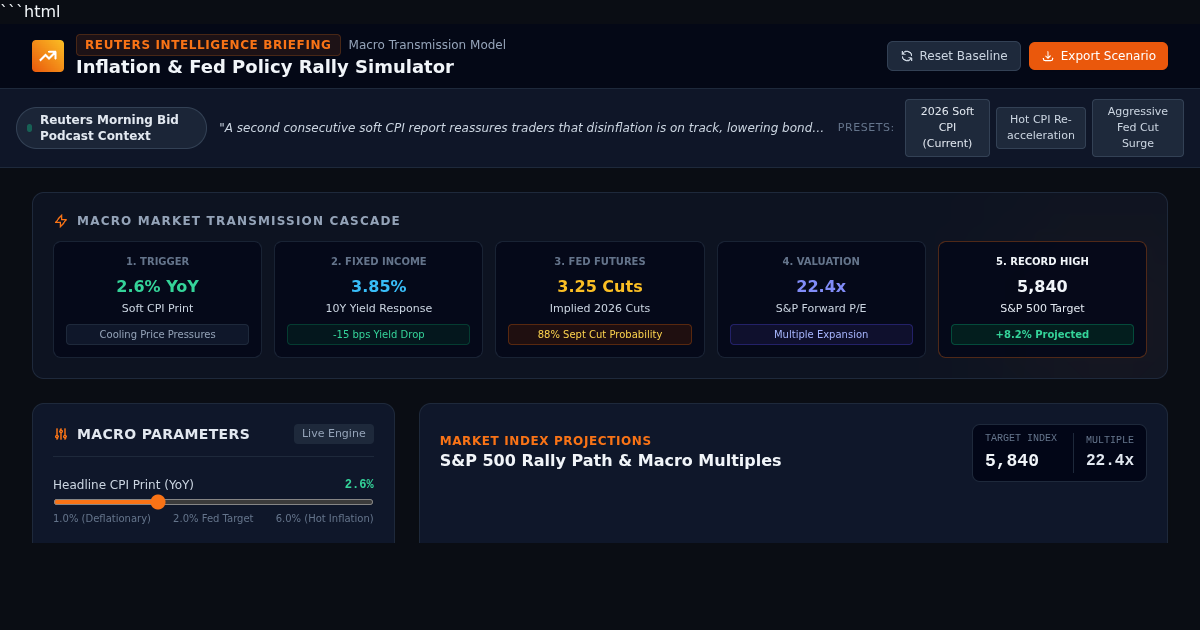Click the S&P 500 Rally Path heading
The image size is (1200, 630).
tap(610, 461)
